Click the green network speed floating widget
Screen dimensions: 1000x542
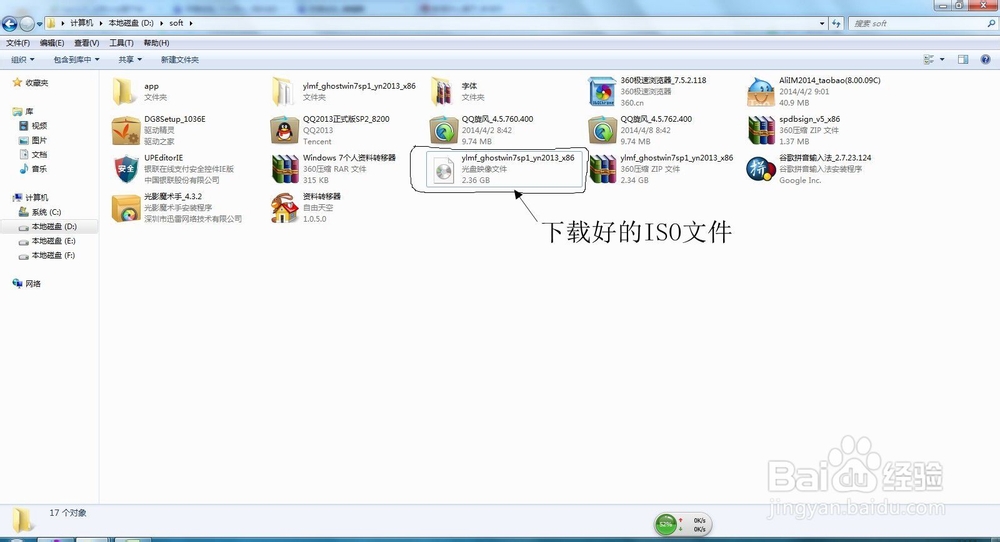(682, 525)
